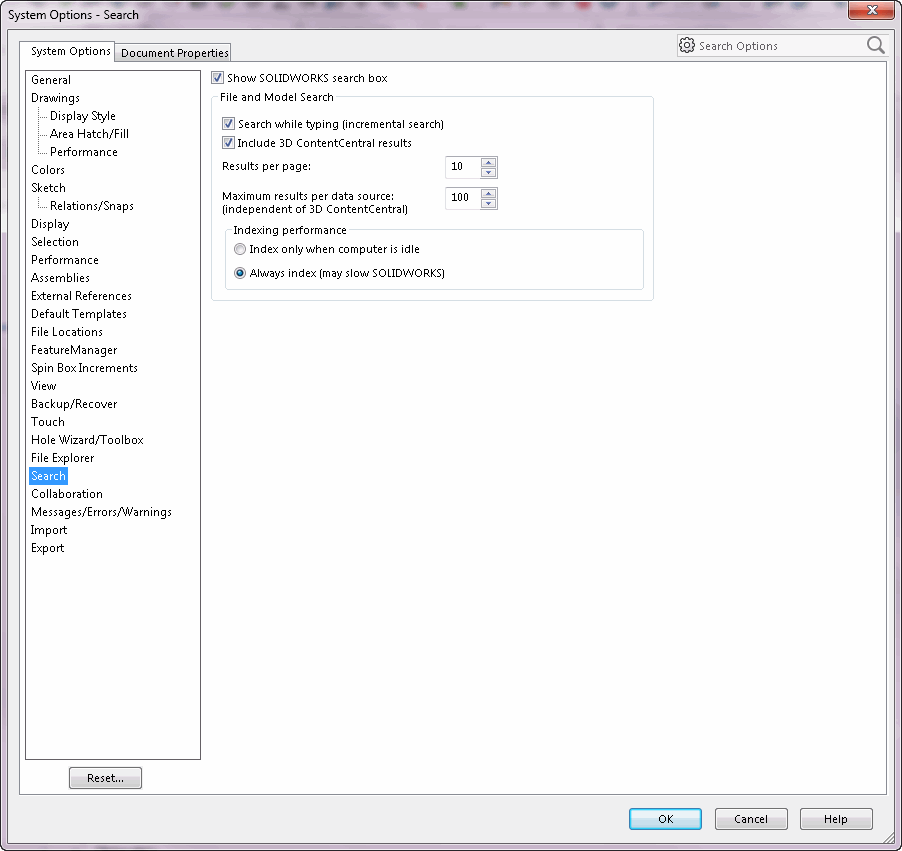
Task: Select top-level Performance below Selection
Action: [64, 260]
